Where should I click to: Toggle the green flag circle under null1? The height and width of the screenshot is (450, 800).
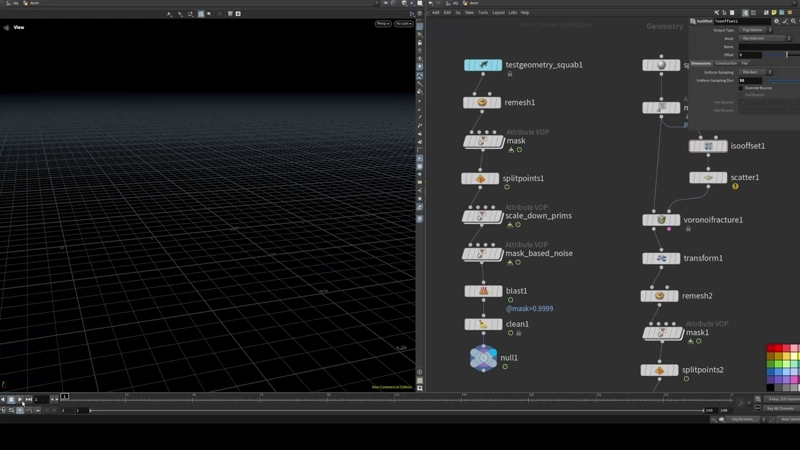[x=505, y=367]
